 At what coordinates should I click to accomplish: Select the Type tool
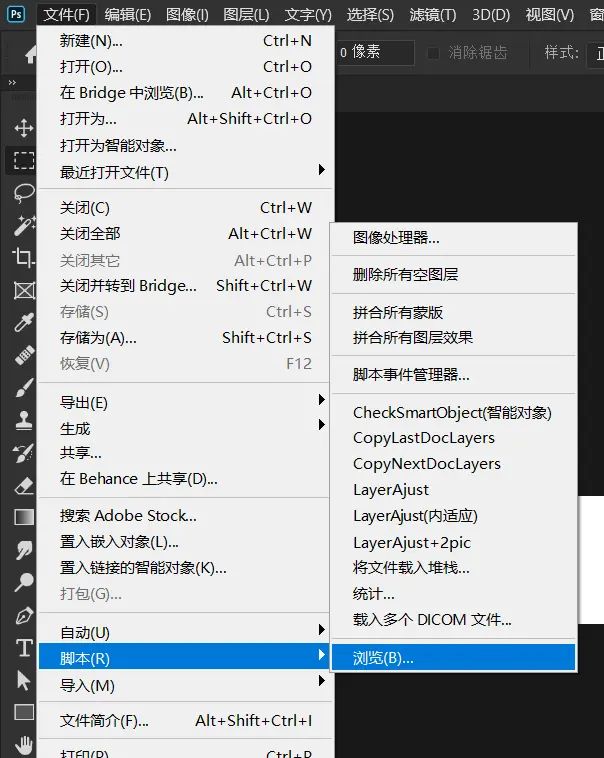pos(24,647)
